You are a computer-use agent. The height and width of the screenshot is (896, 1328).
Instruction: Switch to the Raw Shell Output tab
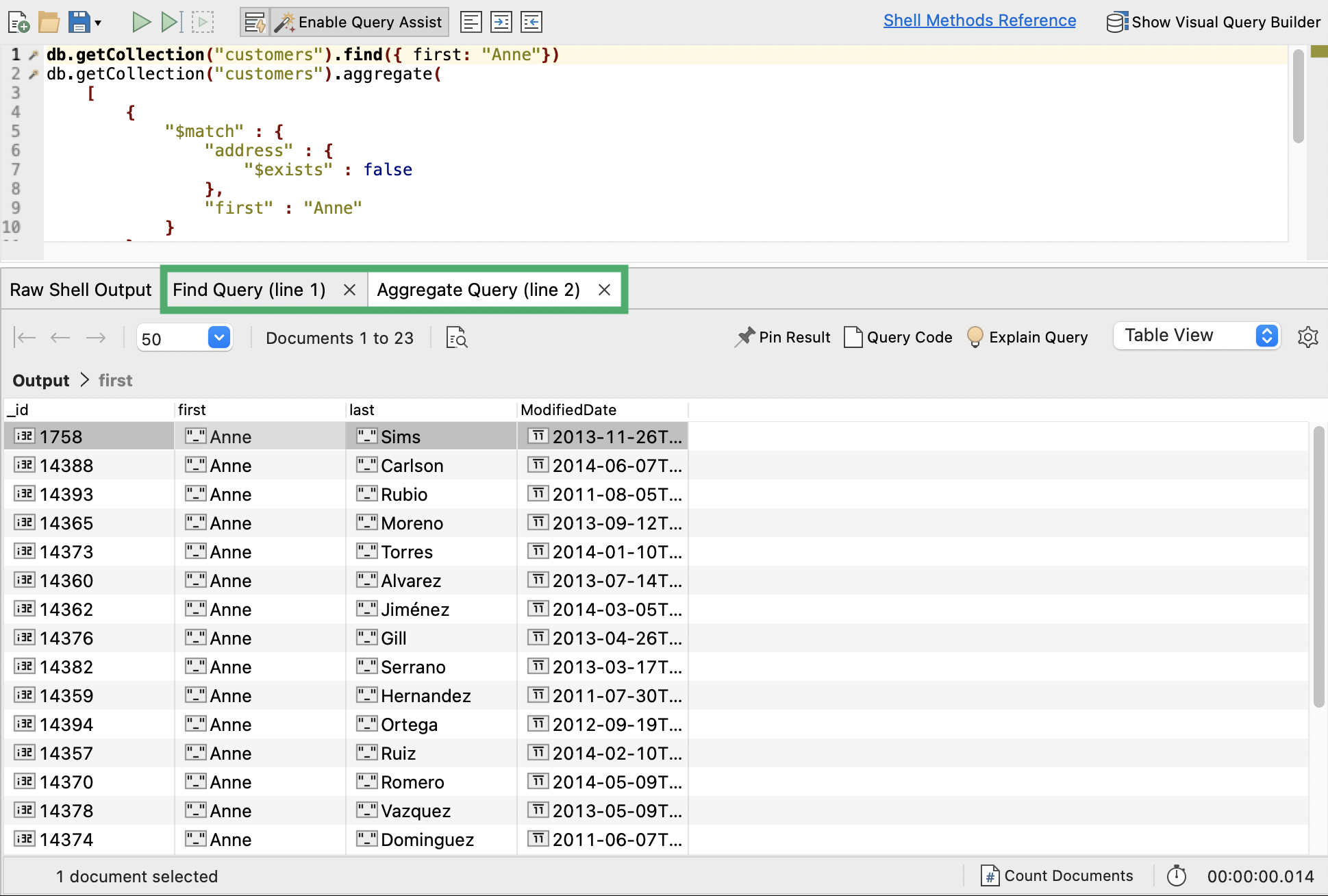[81, 290]
